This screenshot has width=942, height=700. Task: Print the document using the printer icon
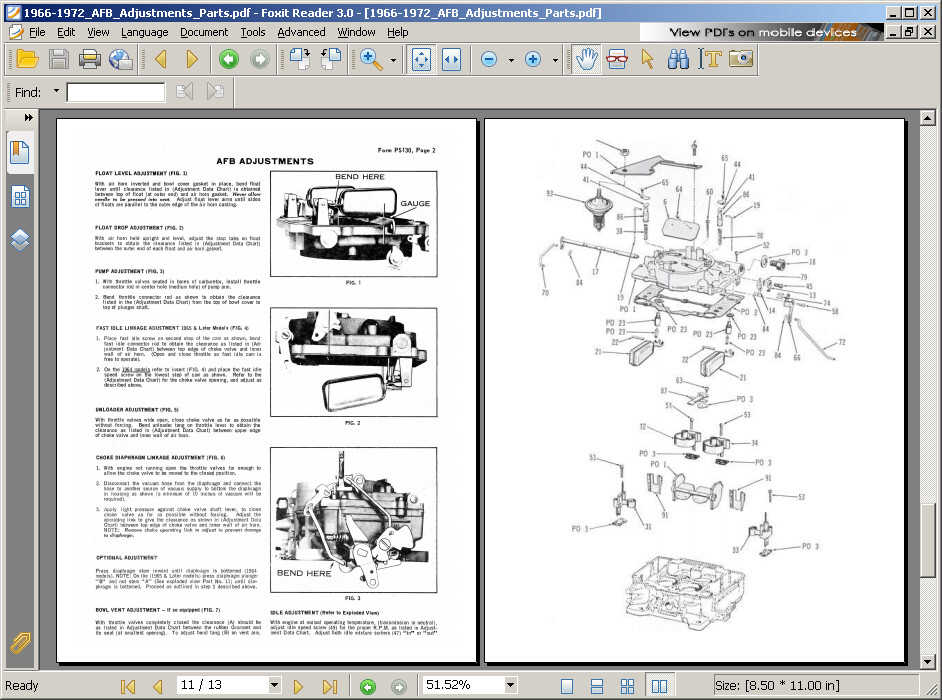[x=90, y=59]
